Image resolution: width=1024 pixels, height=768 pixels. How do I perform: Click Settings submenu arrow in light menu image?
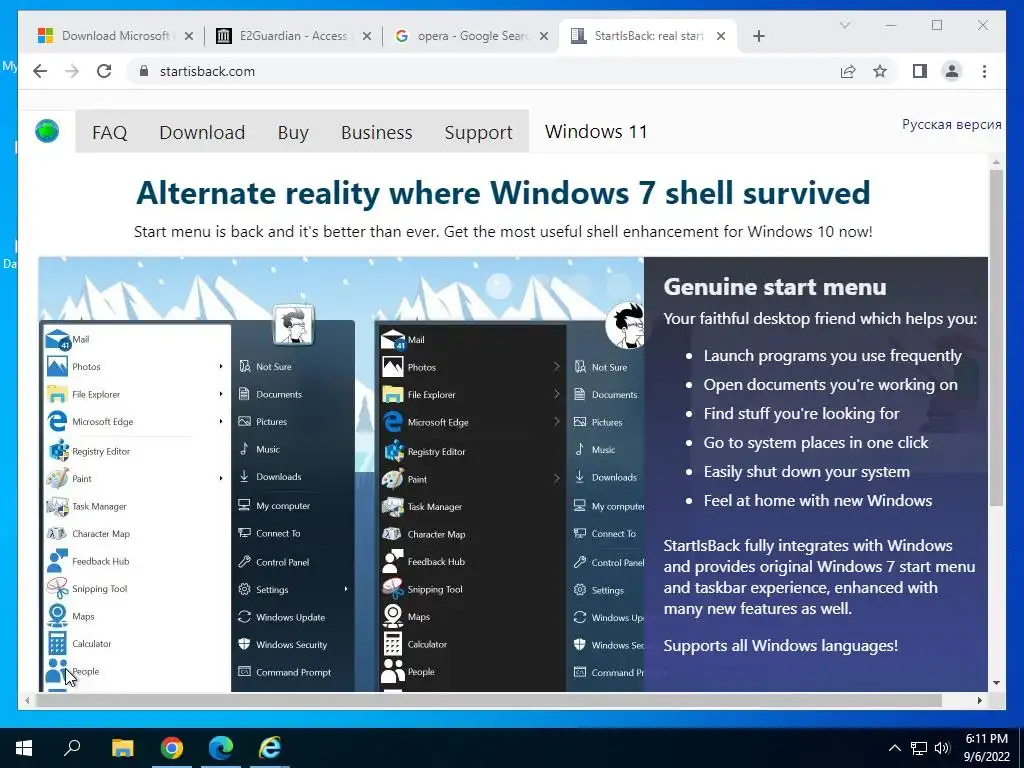346,589
